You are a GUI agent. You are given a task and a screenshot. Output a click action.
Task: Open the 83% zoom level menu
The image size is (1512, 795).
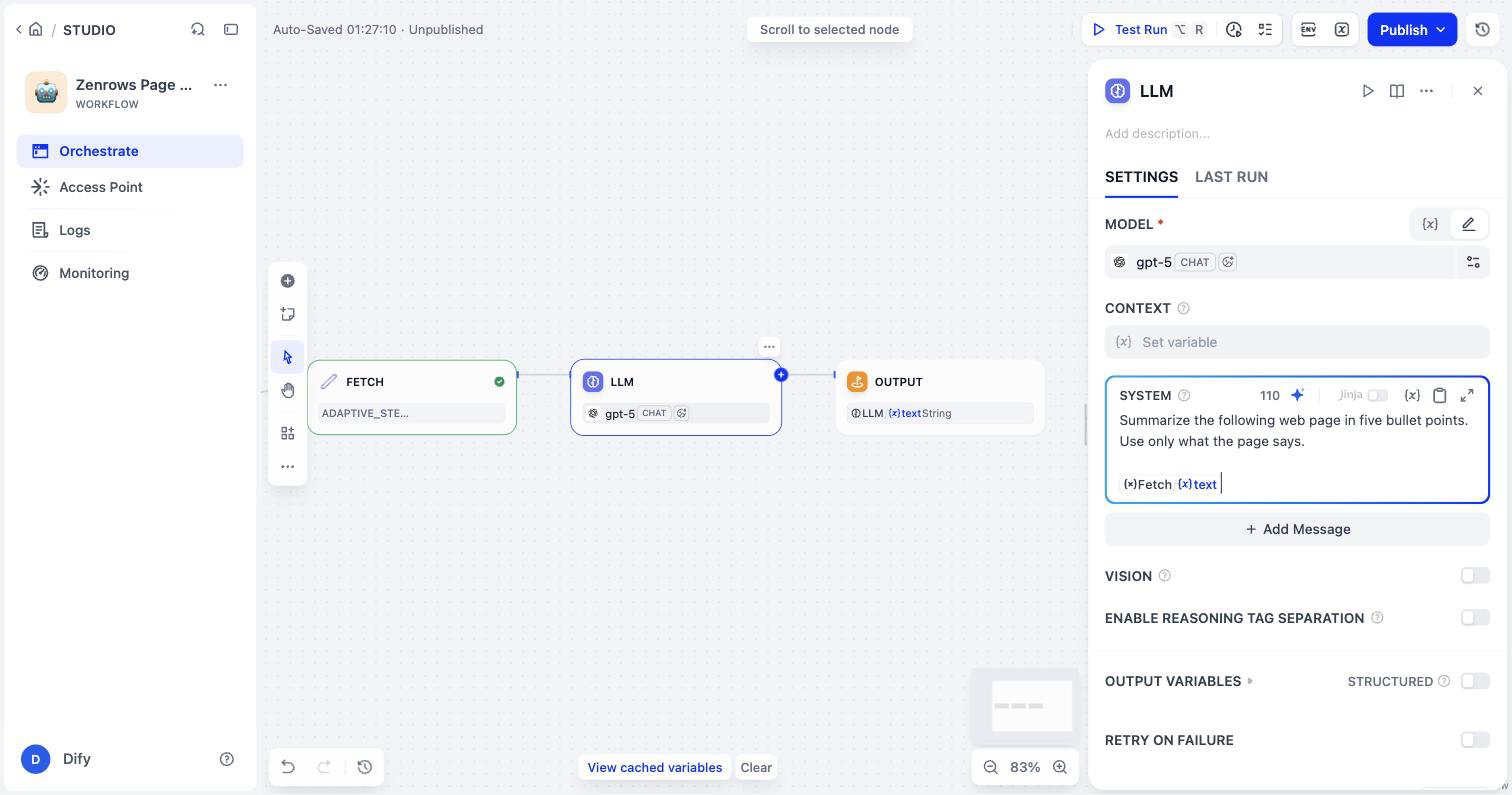1025,767
